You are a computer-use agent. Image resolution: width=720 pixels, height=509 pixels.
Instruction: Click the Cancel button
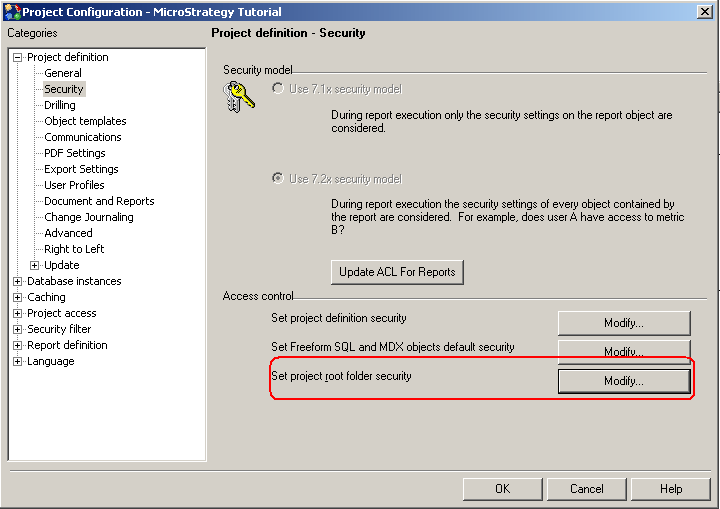click(x=587, y=489)
